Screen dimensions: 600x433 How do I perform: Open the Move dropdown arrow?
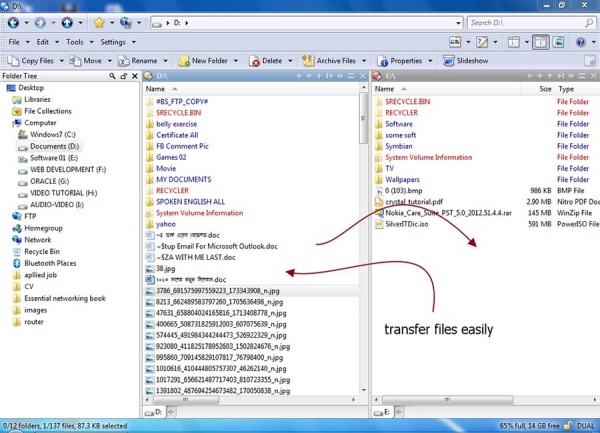pos(109,61)
